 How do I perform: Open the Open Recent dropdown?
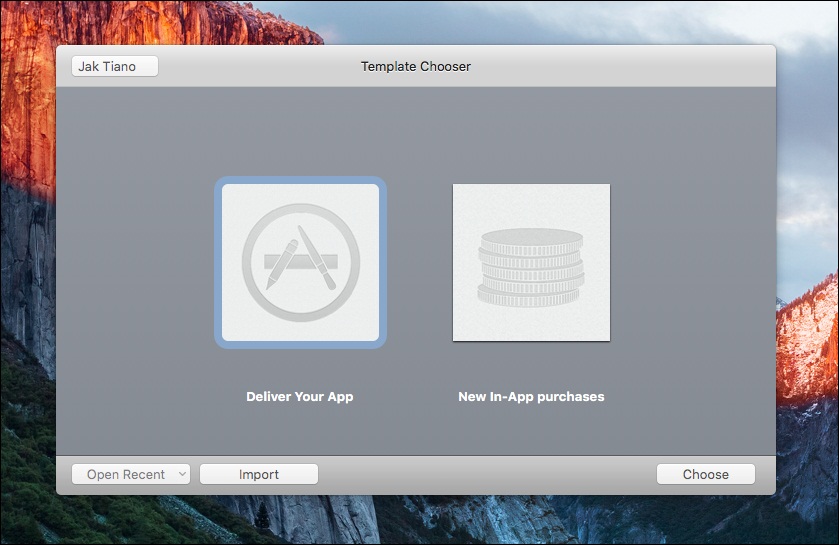[131, 474]
